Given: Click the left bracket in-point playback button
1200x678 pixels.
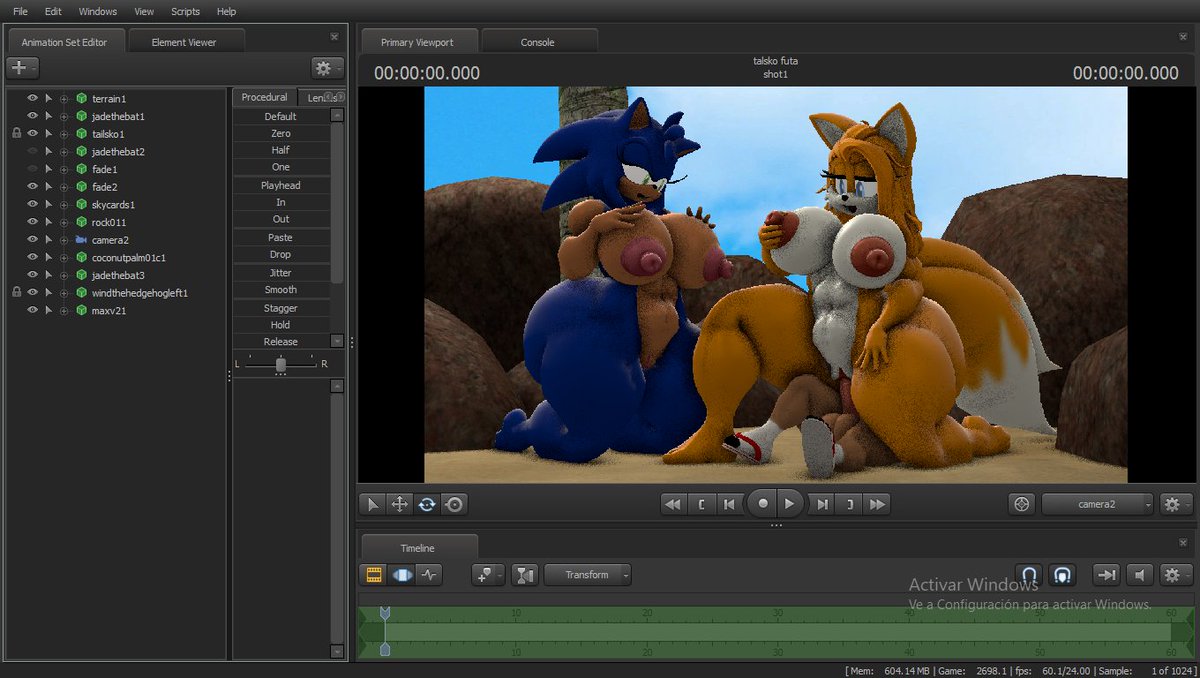Looking at the screenshot, I should [x=702, y=505].
